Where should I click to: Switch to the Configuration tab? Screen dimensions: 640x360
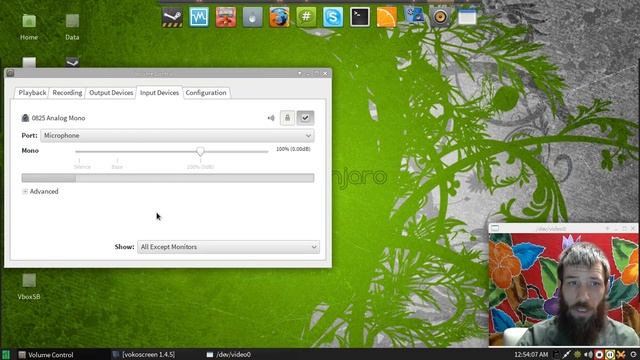point(206,93)
